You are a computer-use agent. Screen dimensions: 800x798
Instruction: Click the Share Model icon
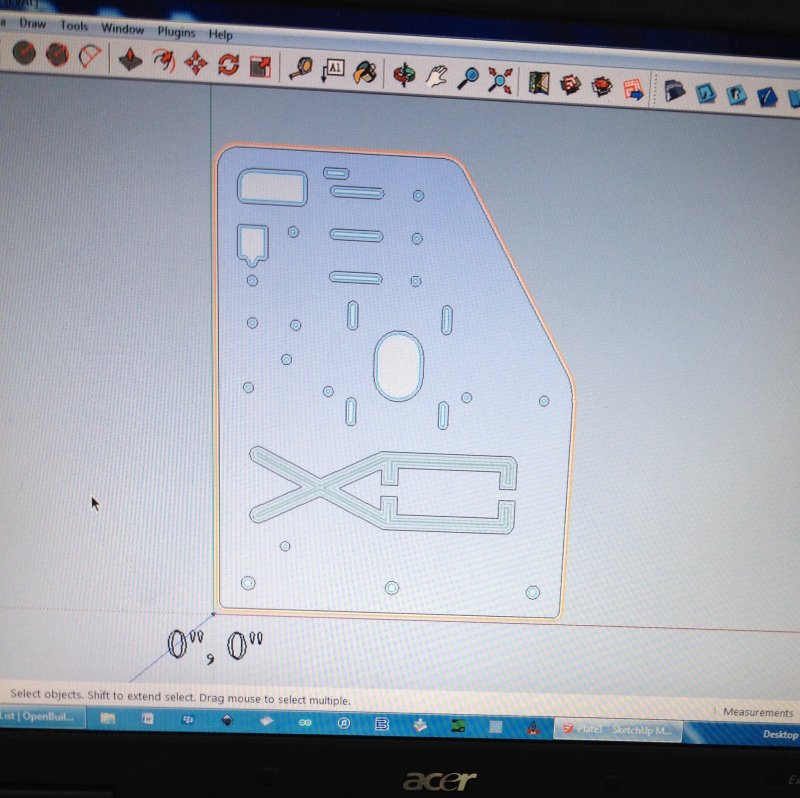(602, 86)
